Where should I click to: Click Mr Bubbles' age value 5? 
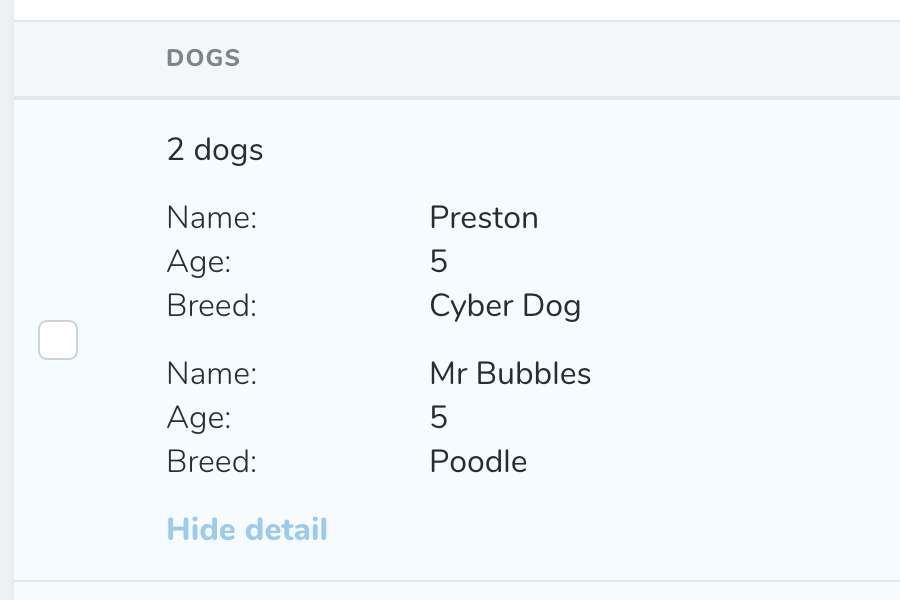pyautogui.click(x=439, y=417)
